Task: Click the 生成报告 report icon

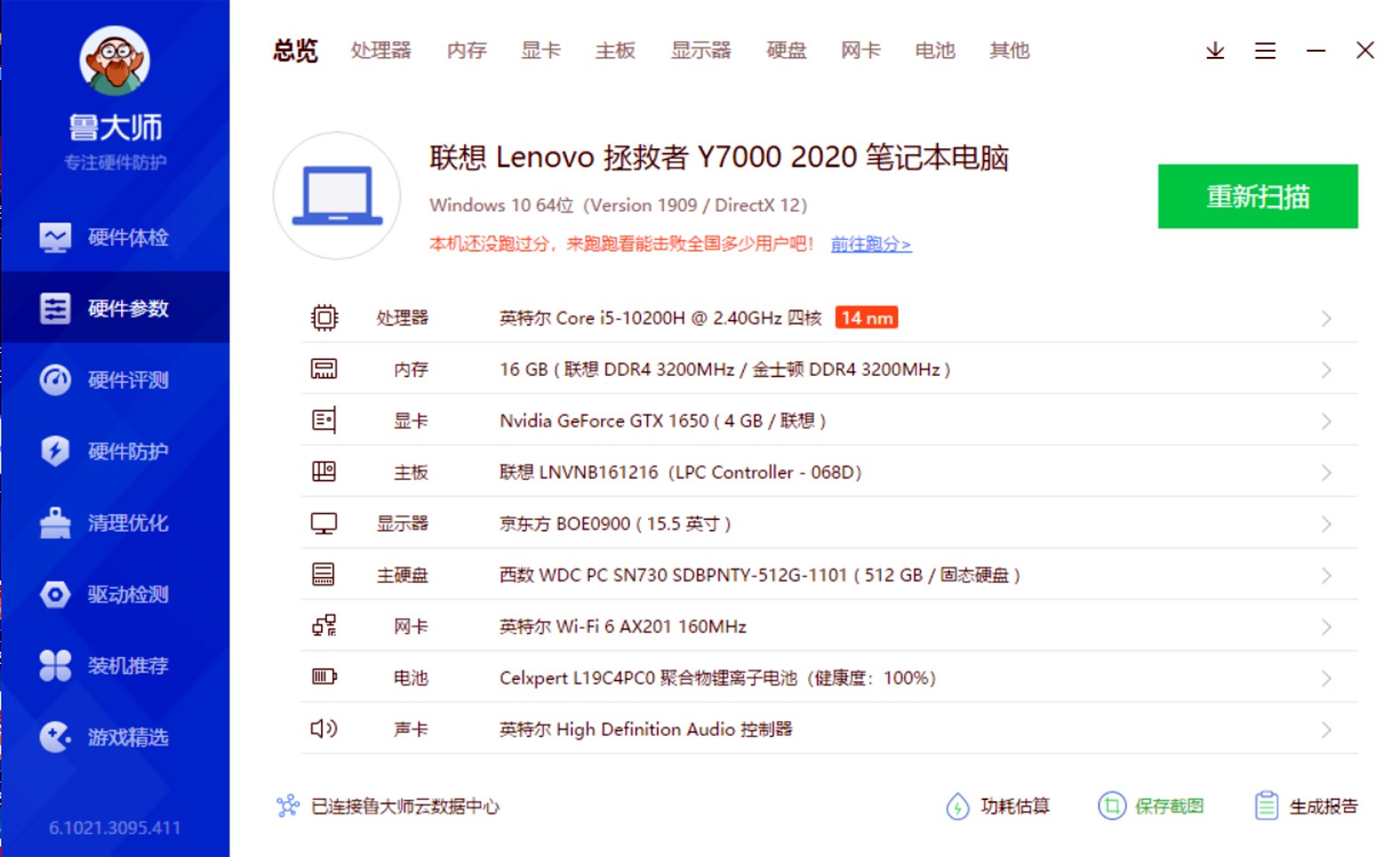Action: coord(1267,805)
